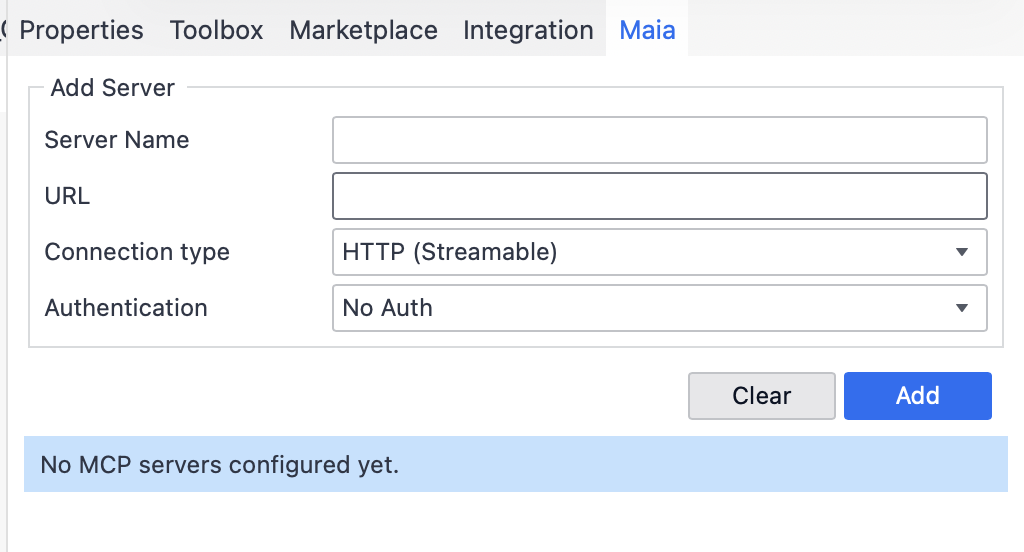The height and width of the screenshot is (552, 1024).
Task: Go to the Marketplace tab
Action: click(363, 30)
